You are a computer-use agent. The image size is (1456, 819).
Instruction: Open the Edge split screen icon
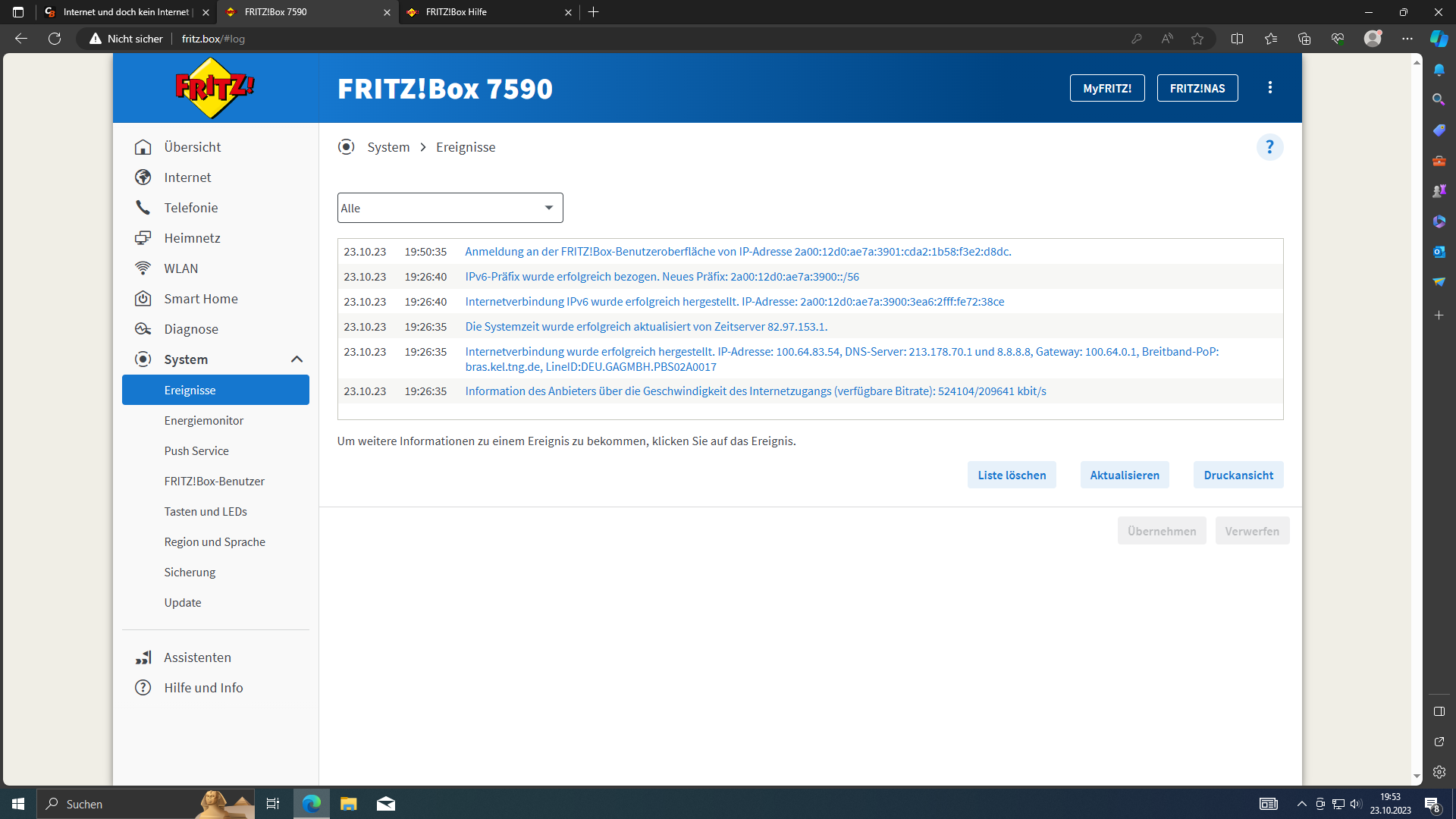(x=1237, y=39)
